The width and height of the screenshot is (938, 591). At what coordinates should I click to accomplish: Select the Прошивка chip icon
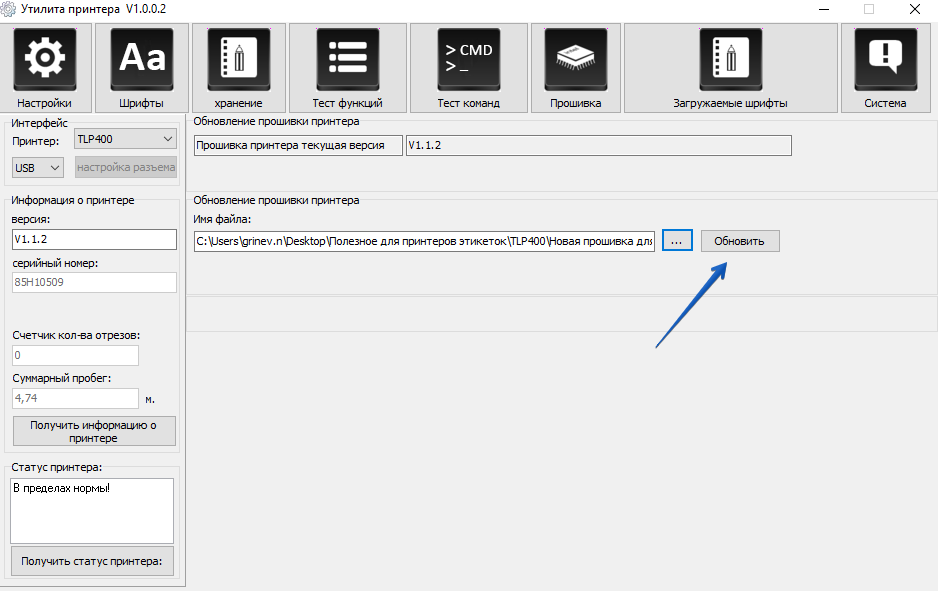(x=575, y=60)
